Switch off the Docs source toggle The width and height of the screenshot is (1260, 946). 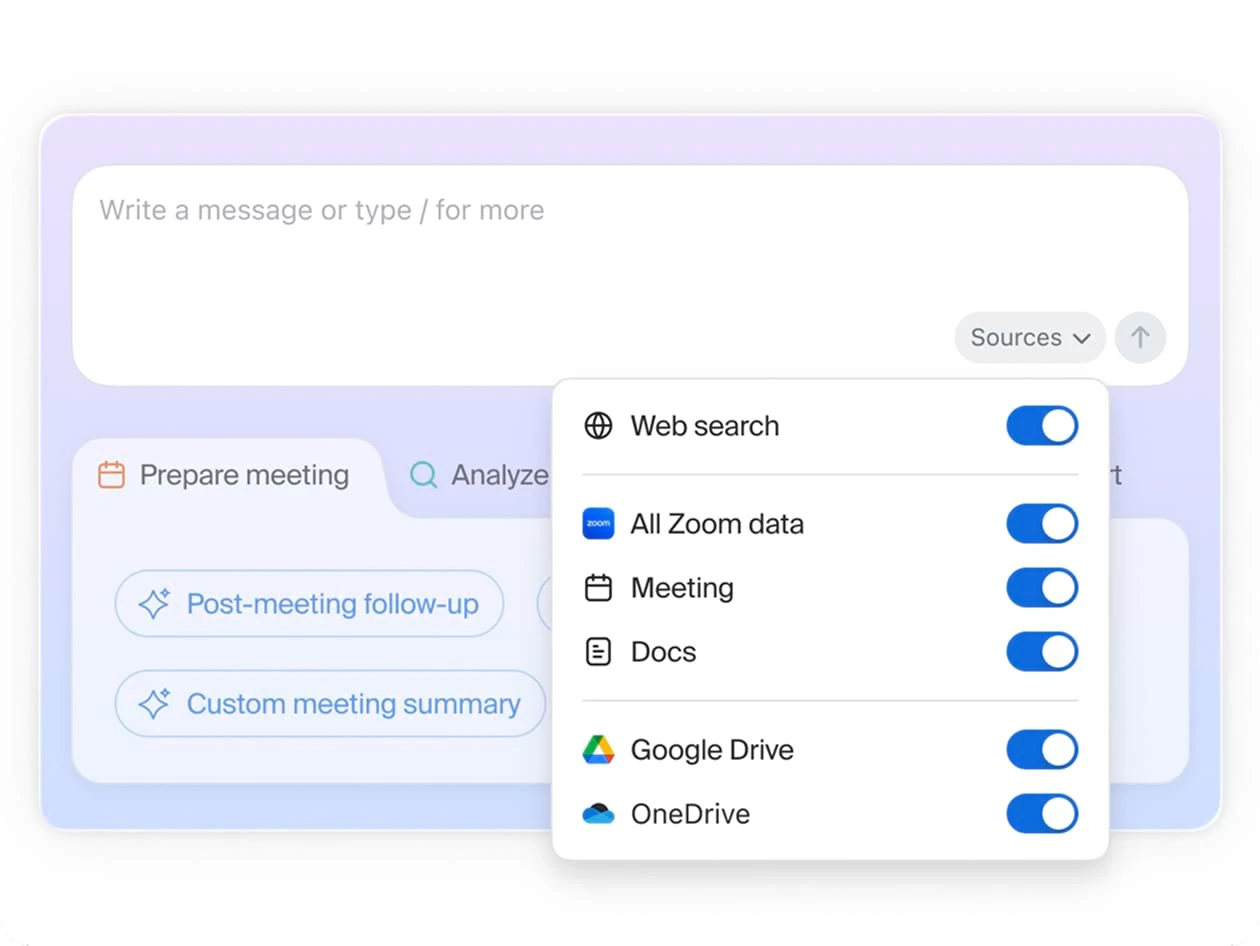point(1041,652)
